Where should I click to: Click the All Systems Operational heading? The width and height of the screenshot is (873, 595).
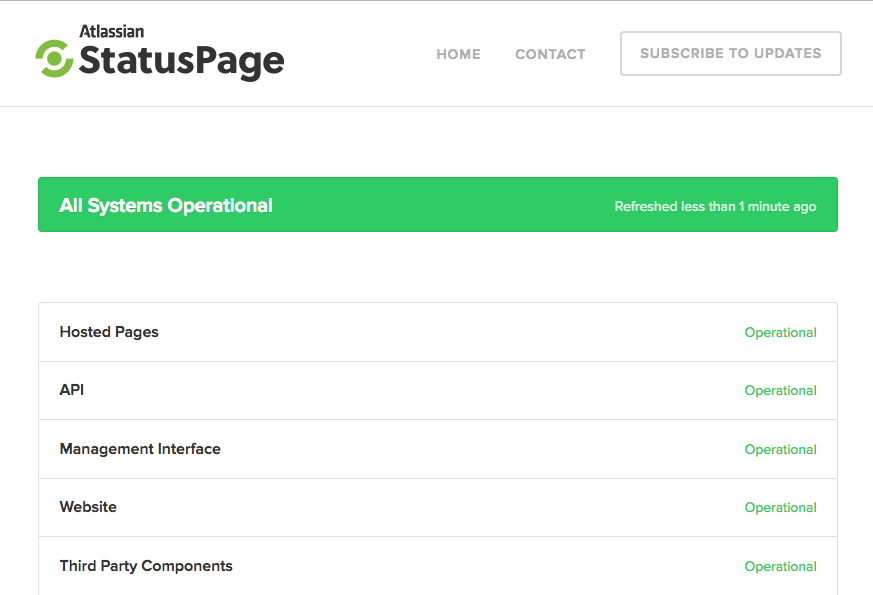click(166, 206)
